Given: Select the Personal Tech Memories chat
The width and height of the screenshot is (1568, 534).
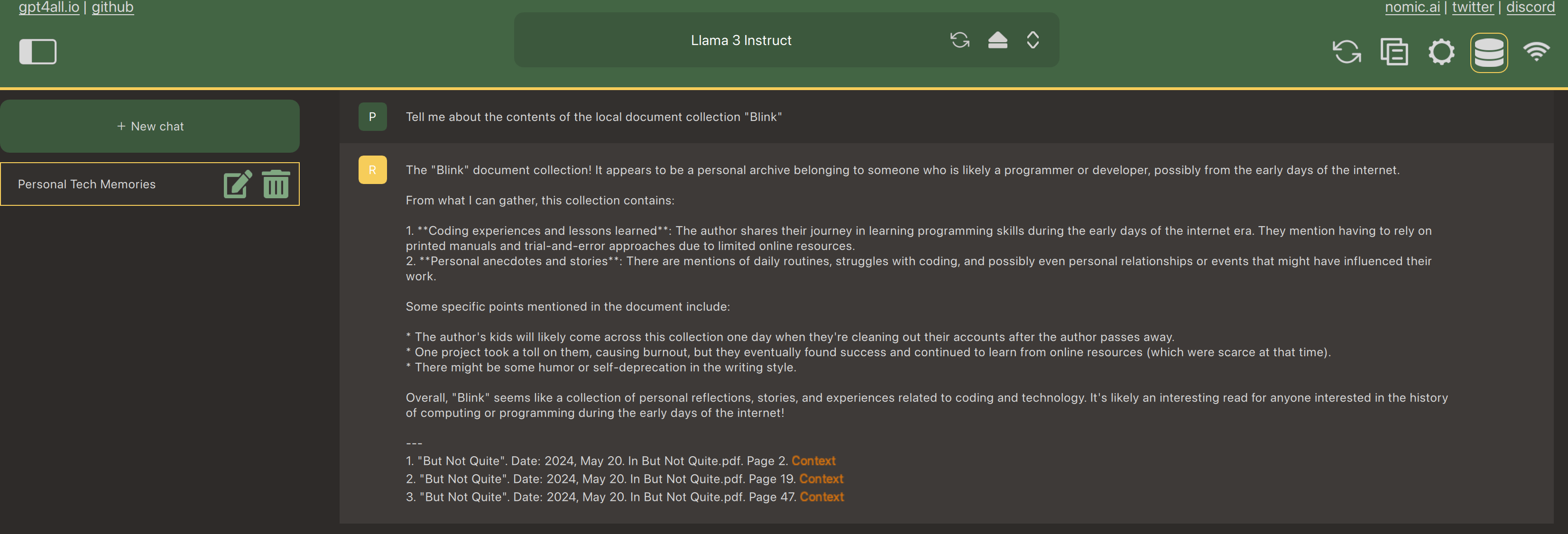Looking at the screenshot, I should [87, 184].
